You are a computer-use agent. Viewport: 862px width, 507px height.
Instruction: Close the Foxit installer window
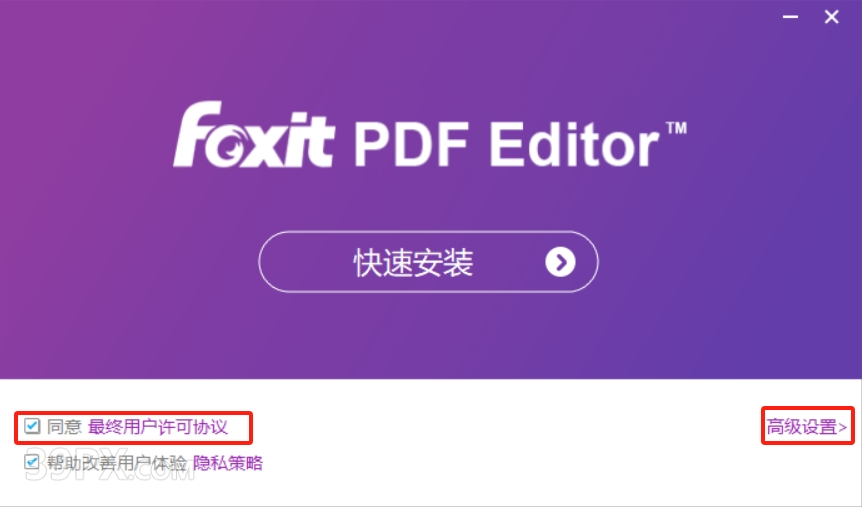(832, 17)
